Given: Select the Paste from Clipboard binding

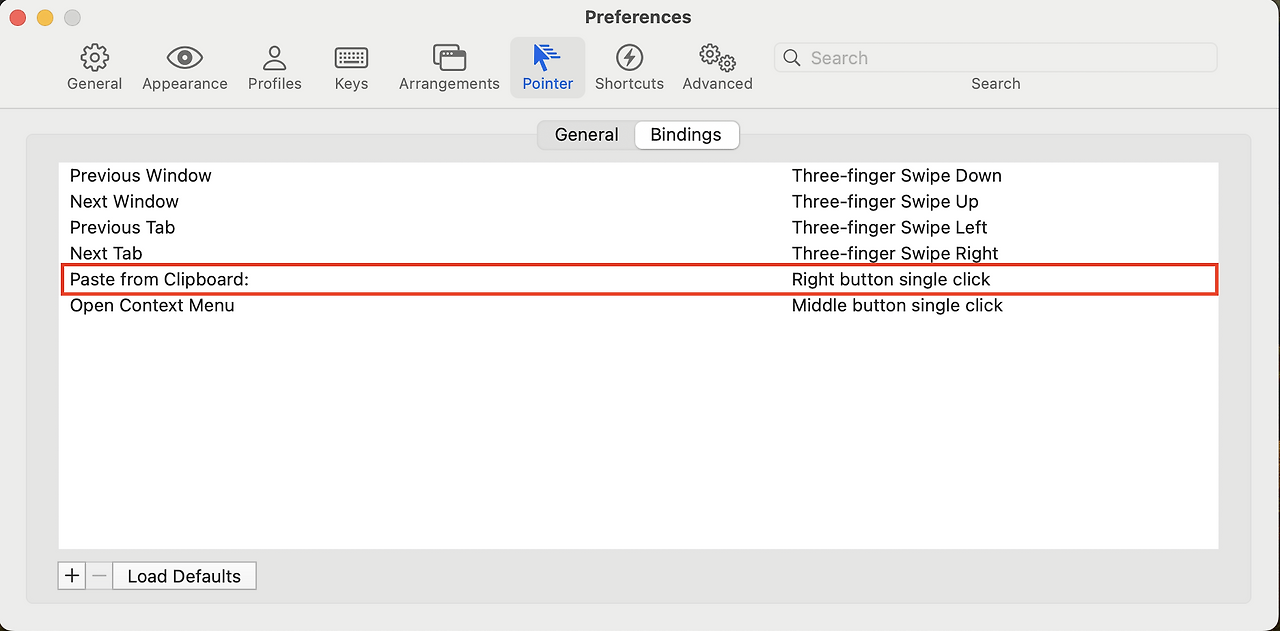Looking at the screenshot, I should [x=400, y=279].
